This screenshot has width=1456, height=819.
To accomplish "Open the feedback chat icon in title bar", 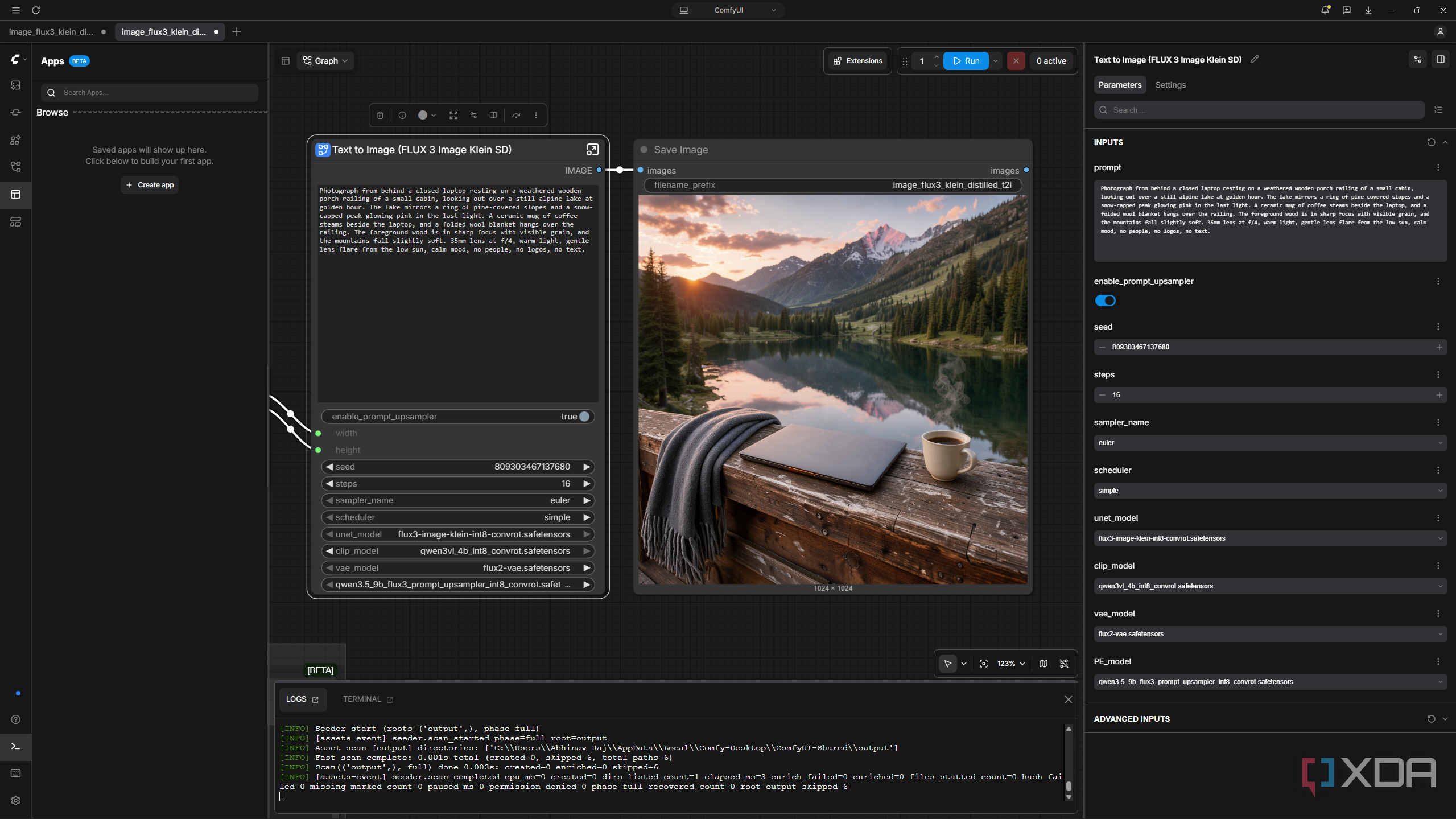I will click(x=1346, y=10).
